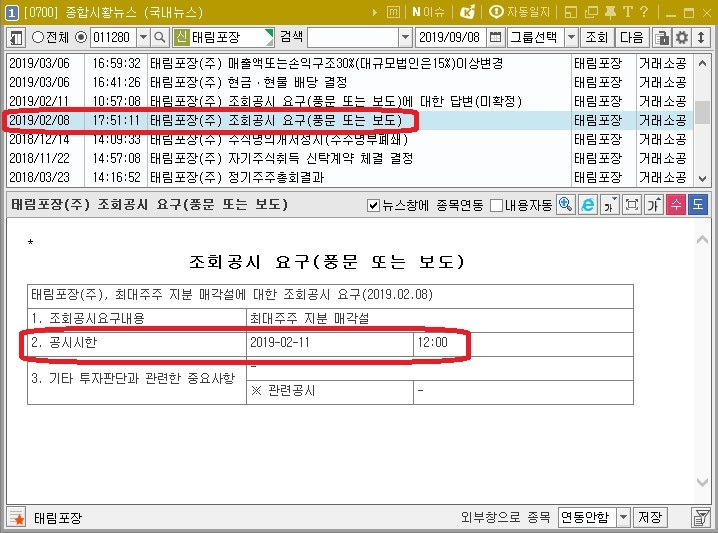Click the [0700] 종합시황뉴스 window title

point(113,12)
